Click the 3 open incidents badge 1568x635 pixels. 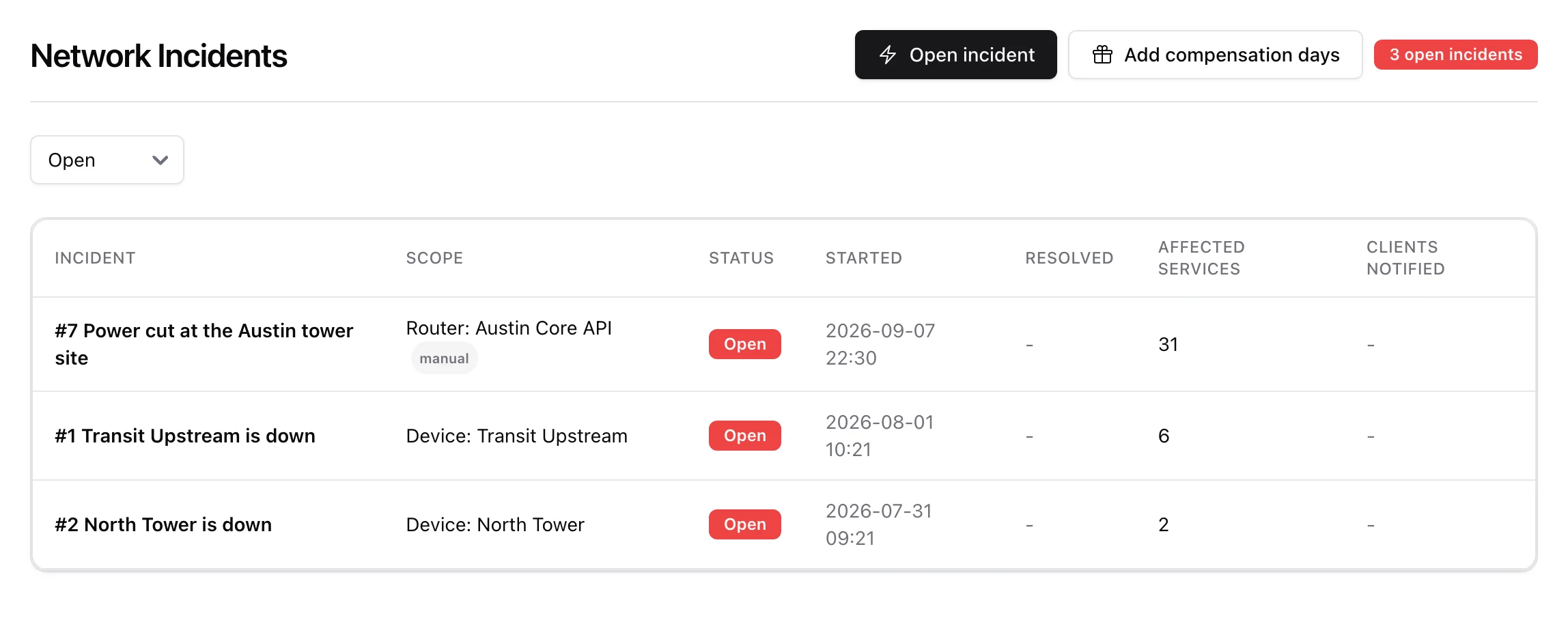1455,55
